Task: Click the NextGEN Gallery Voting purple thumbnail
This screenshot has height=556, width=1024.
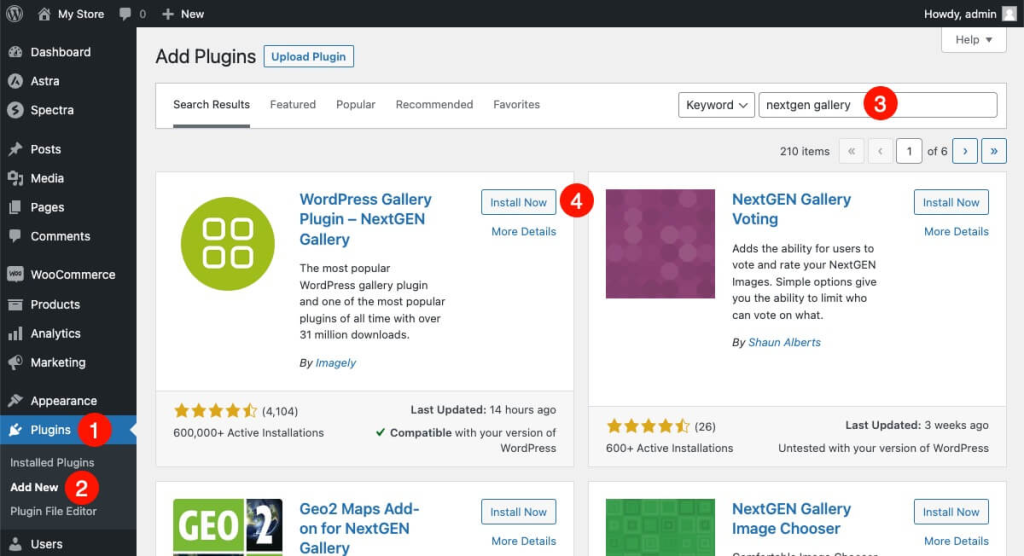Action: [x=660, y=244]
